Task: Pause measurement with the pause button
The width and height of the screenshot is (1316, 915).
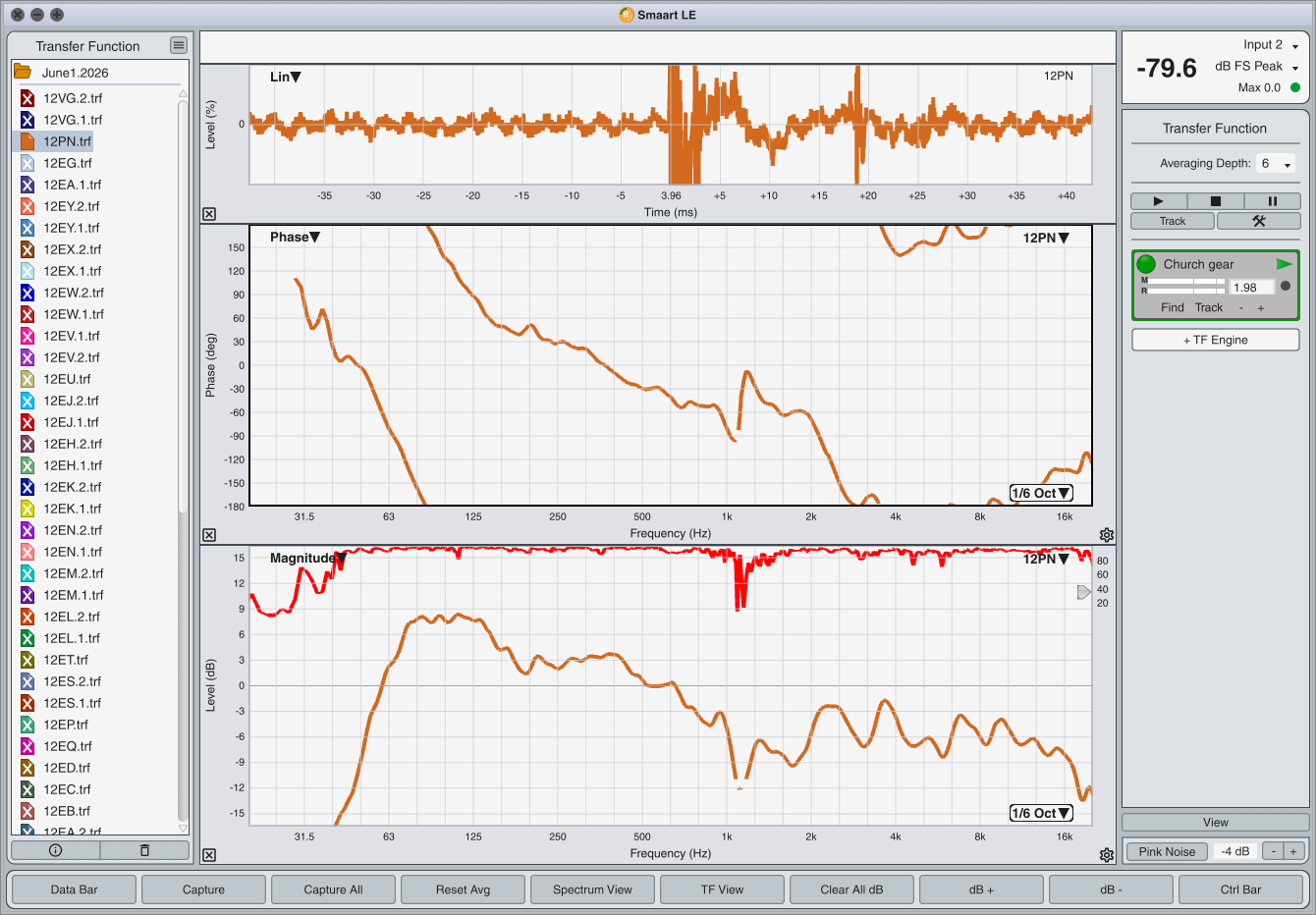Action: coord(1272,201)
